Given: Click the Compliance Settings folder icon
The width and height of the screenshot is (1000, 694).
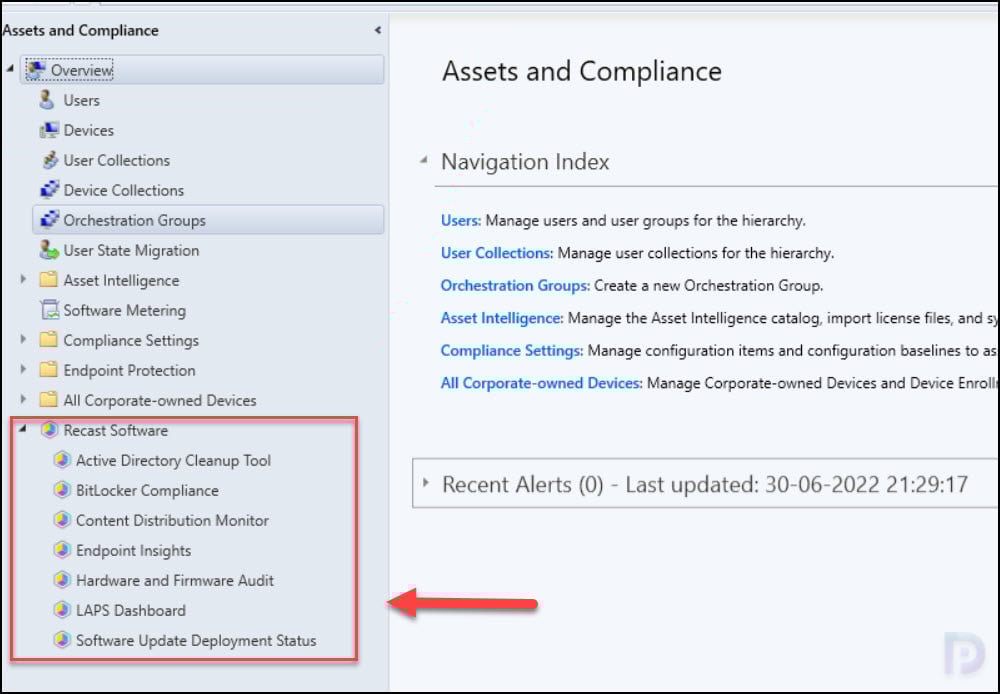Looking at the screenshot, I should point(48,340).
